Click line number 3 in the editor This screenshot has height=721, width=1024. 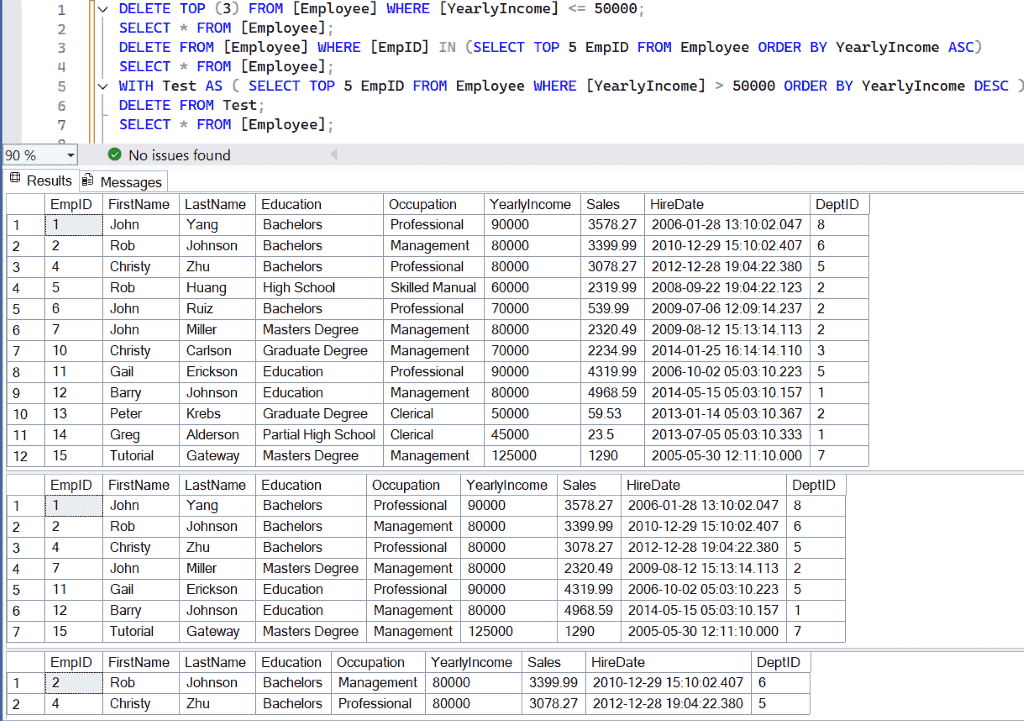click(61, 46)
